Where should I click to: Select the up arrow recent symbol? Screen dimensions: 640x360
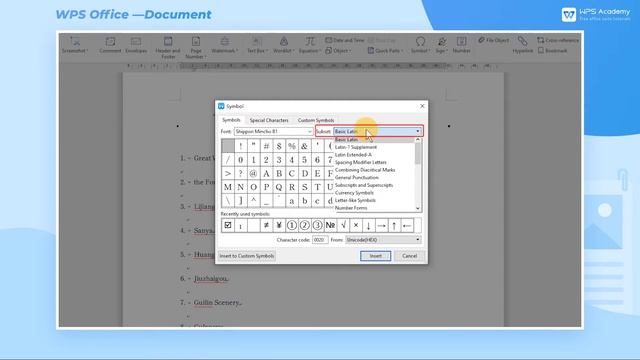click(394, 225)
